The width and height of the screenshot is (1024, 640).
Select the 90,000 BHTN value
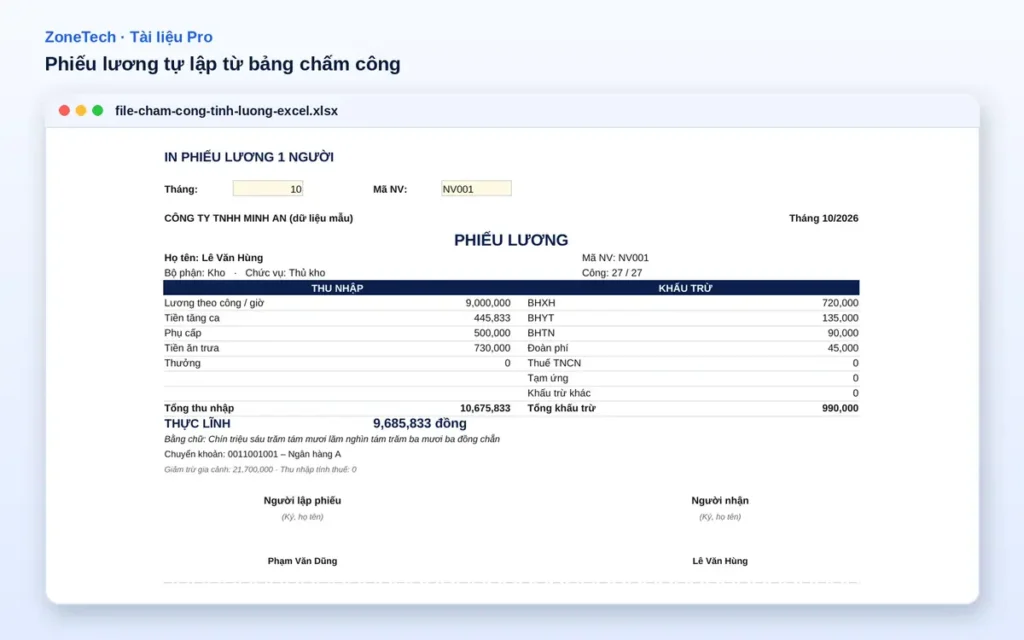(x=843, y=333)
